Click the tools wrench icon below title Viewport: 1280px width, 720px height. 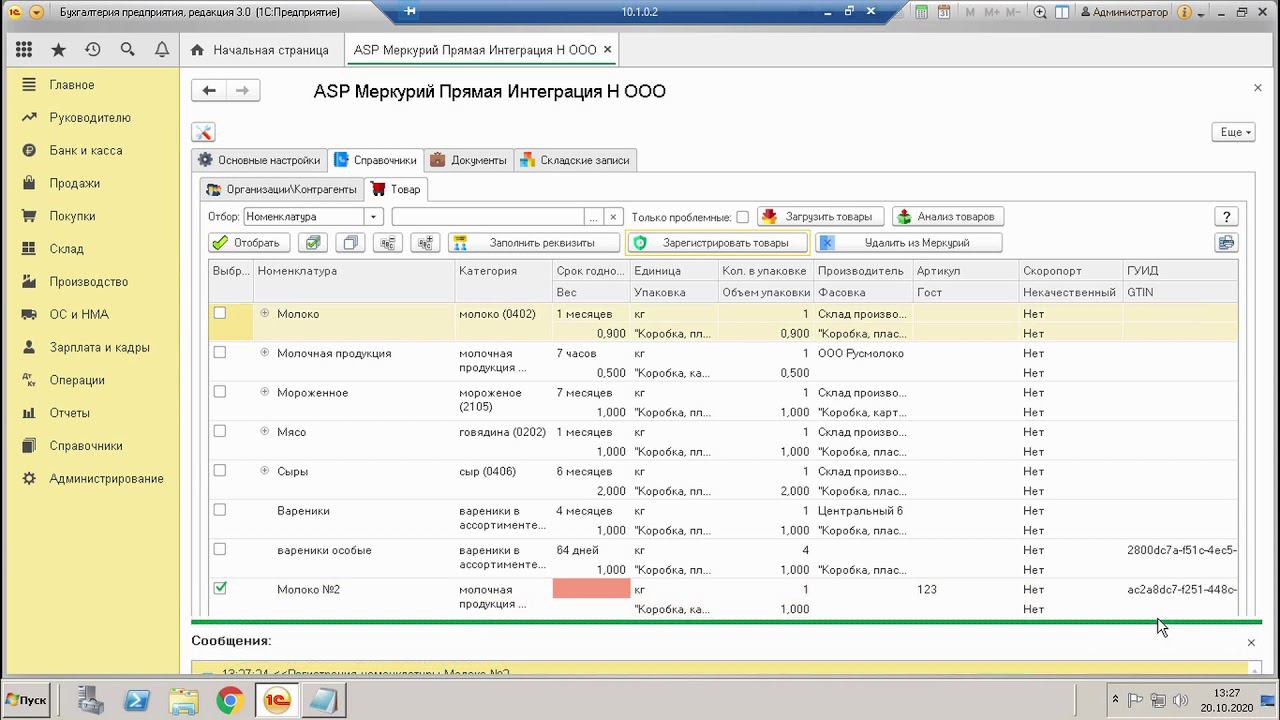click(x=203, y=133)
